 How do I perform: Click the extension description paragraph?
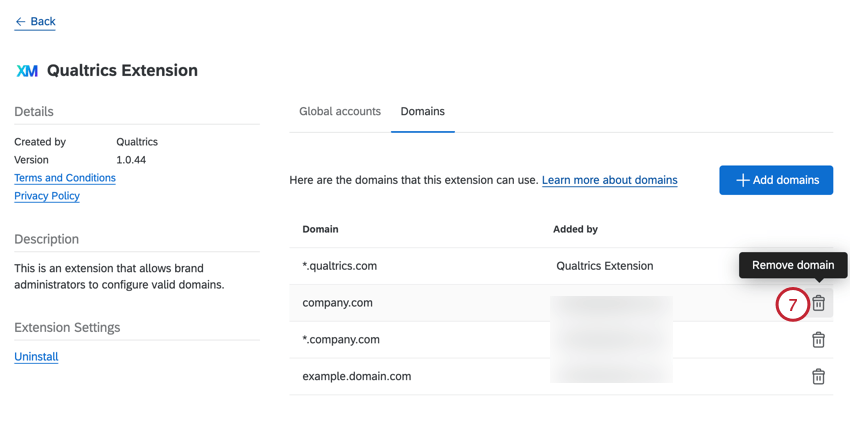[119, 276]
